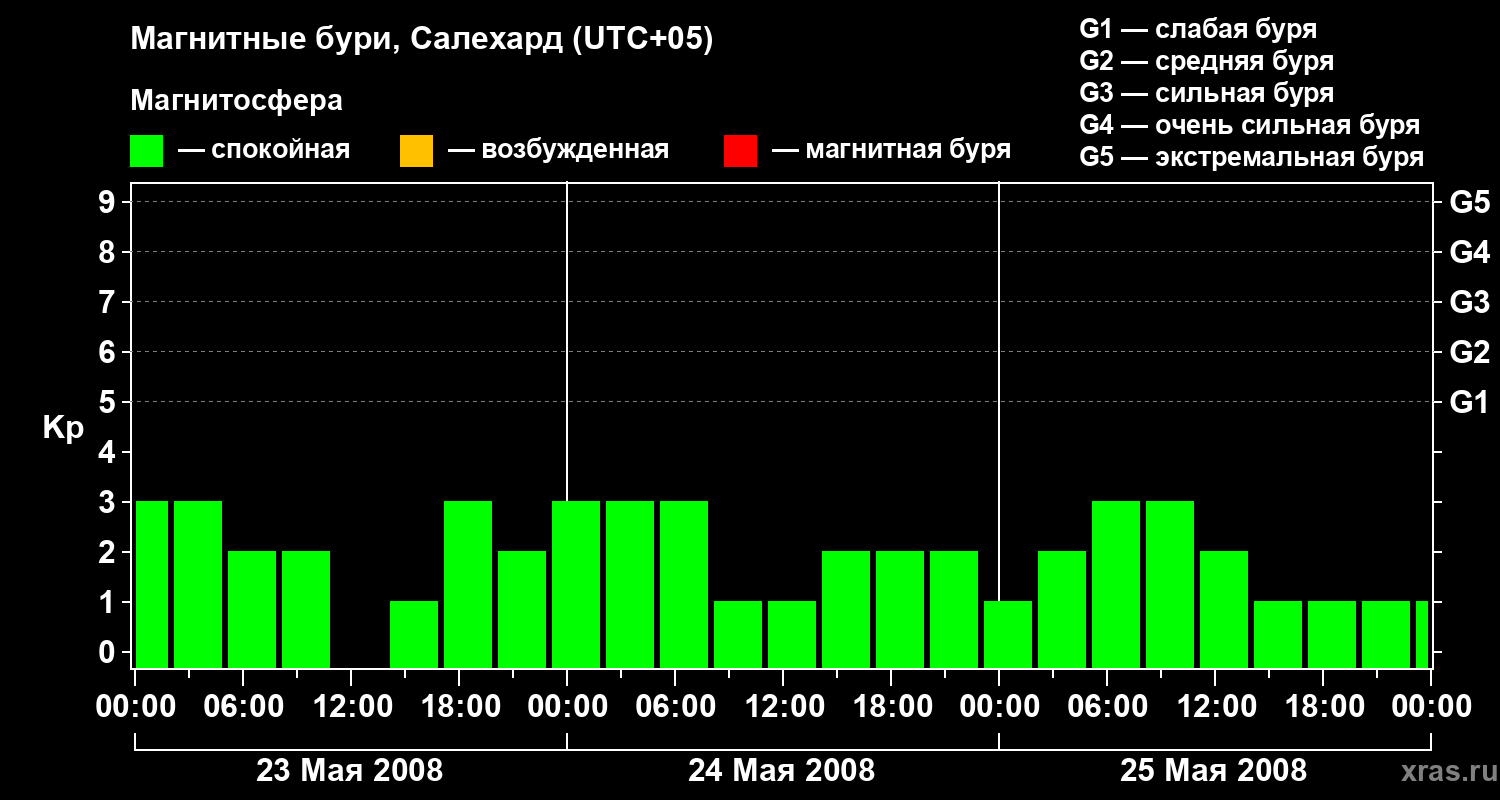Click the Kp 3 bar for 06:00–09:00 on 25 Мая
This screenshot has width=1500, height=800.
coord(1116,584)
